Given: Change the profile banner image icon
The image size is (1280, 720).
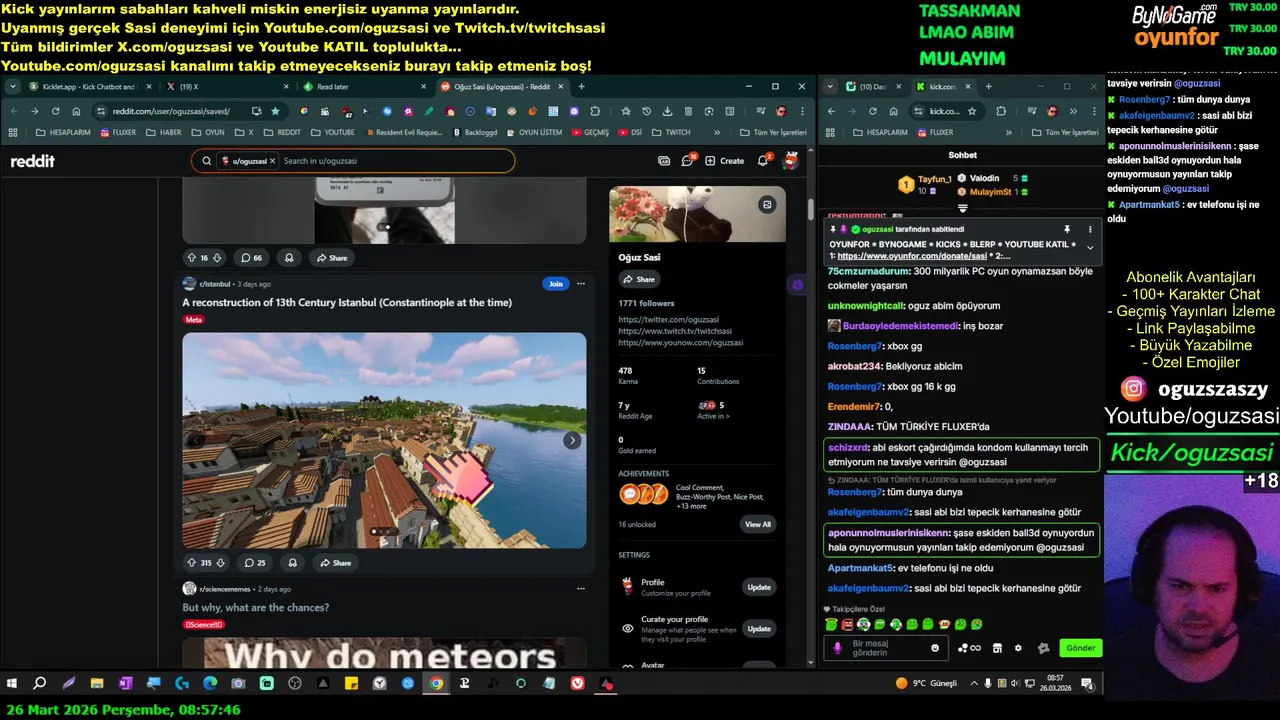Looking at the screenshot, I should point(767,204).
